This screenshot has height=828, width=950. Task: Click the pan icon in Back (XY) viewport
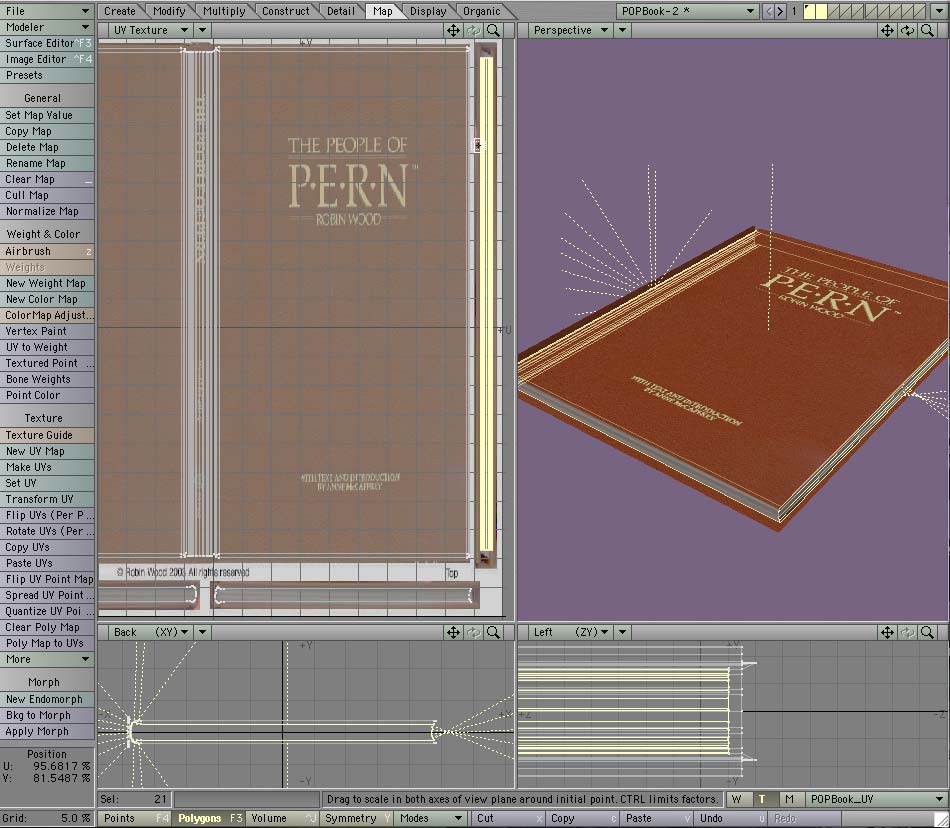click(x=453, y=632)
